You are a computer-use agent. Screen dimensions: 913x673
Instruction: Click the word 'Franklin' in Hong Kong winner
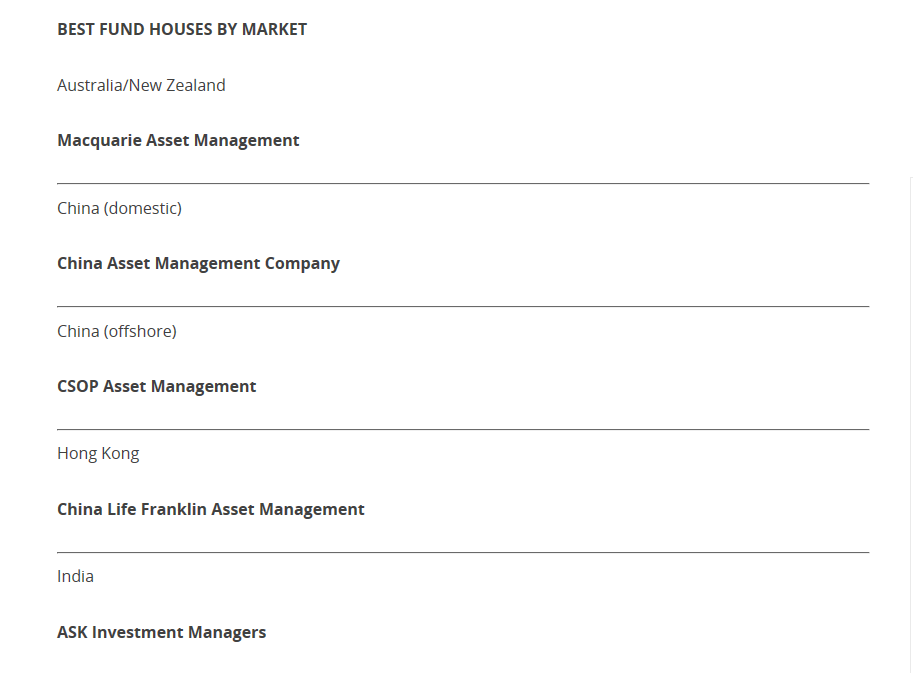pyautogui.click(x=174, y=509)
